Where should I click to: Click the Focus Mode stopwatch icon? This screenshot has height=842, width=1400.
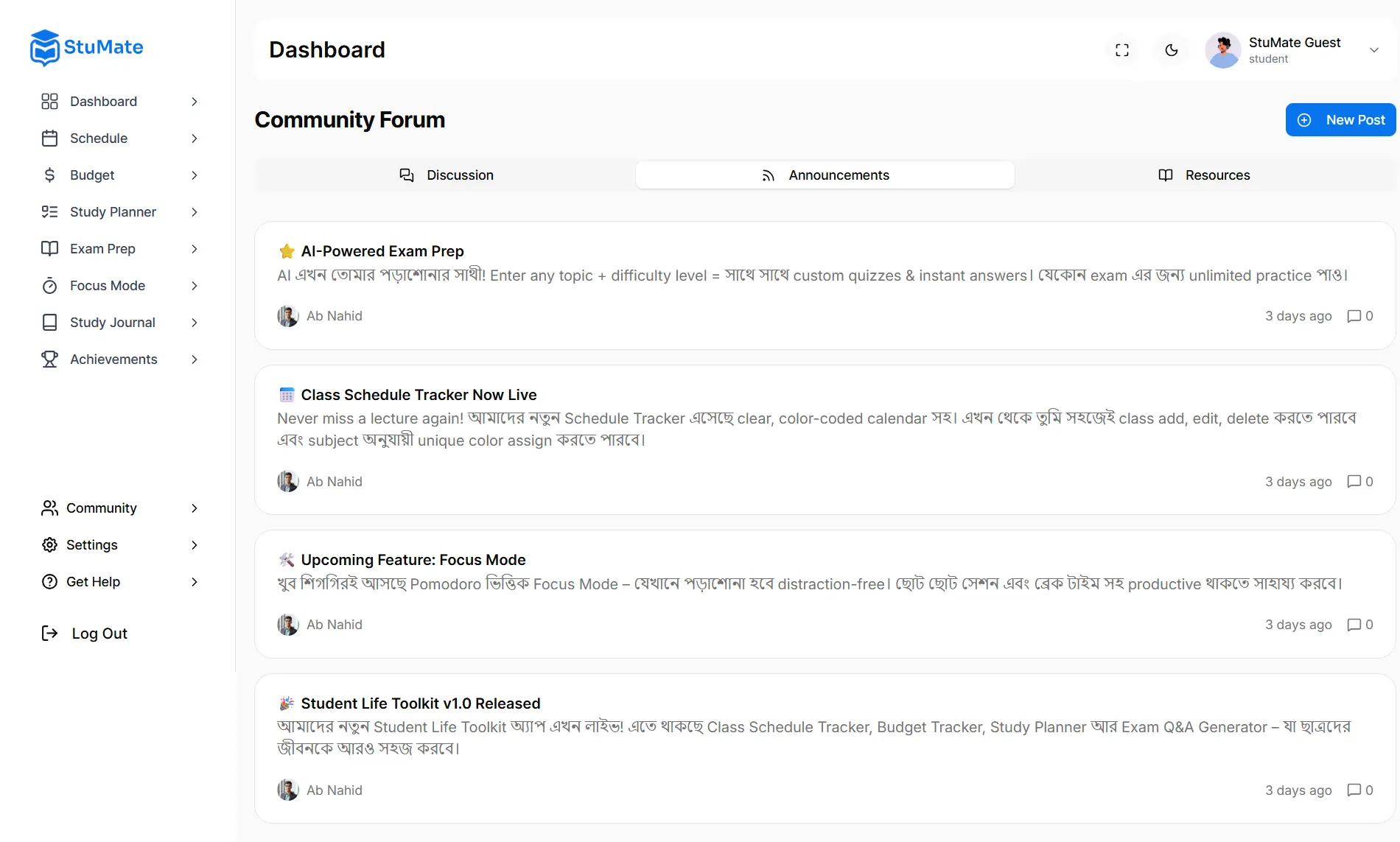(x=49, y=286)
